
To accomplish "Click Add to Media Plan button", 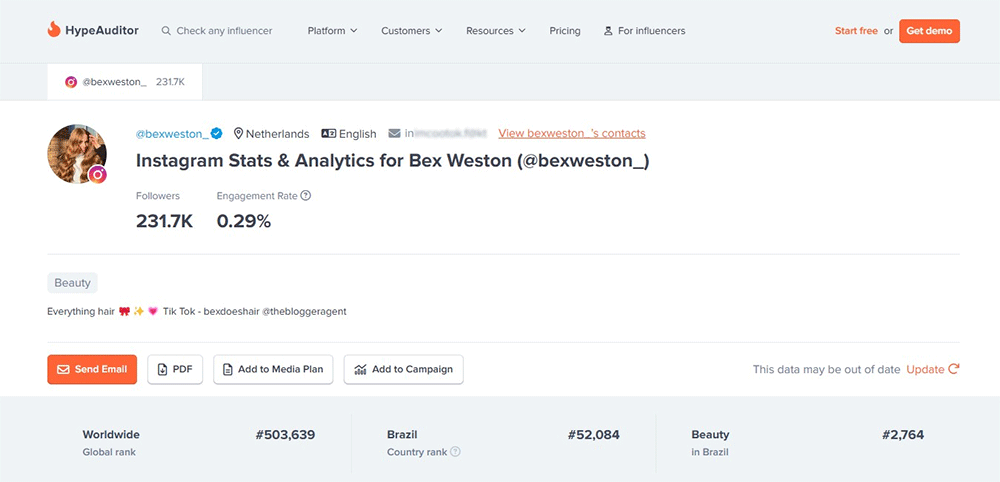I will tap(273, 369).
